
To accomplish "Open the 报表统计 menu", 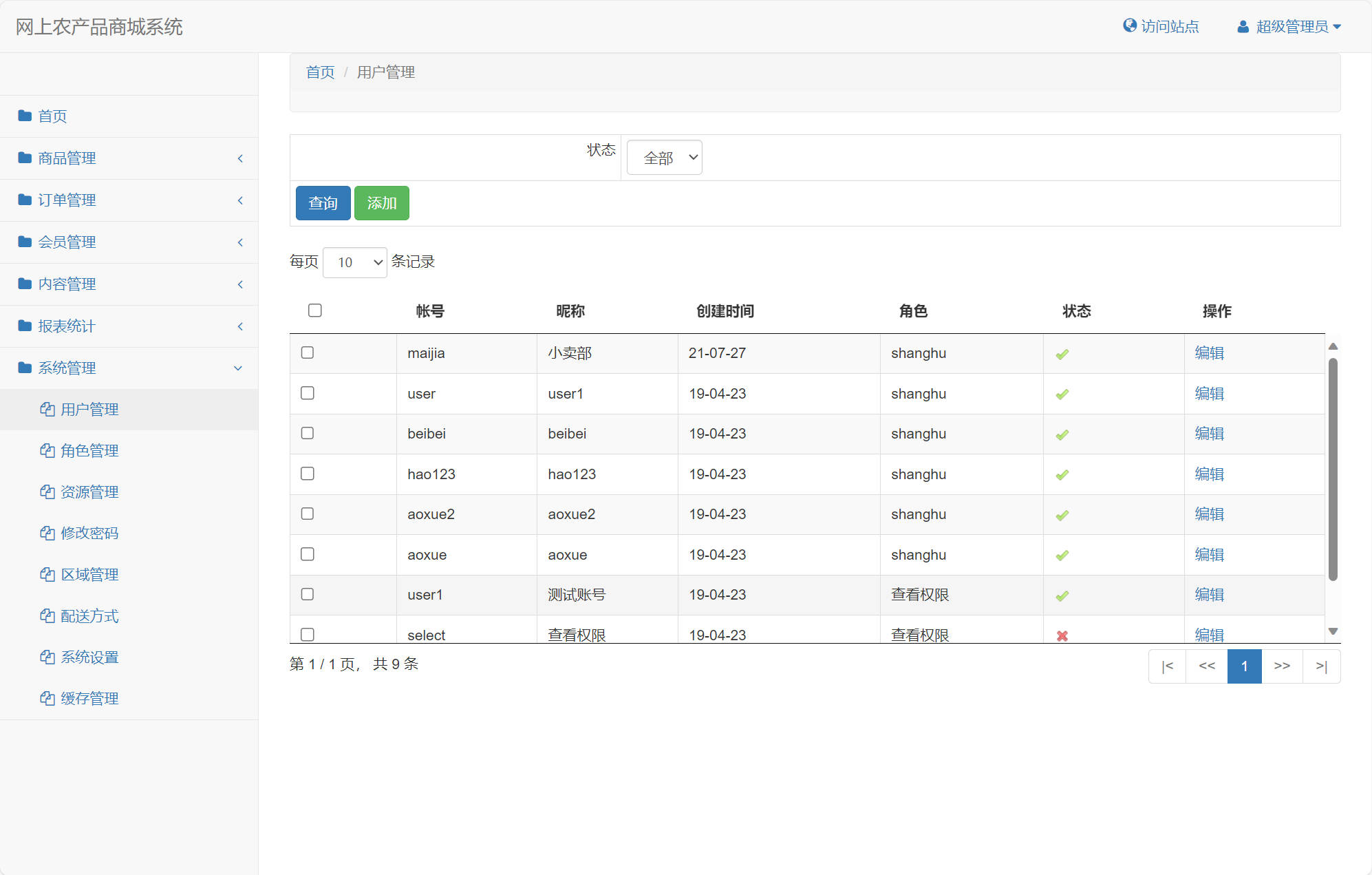I will coord(66,326).
